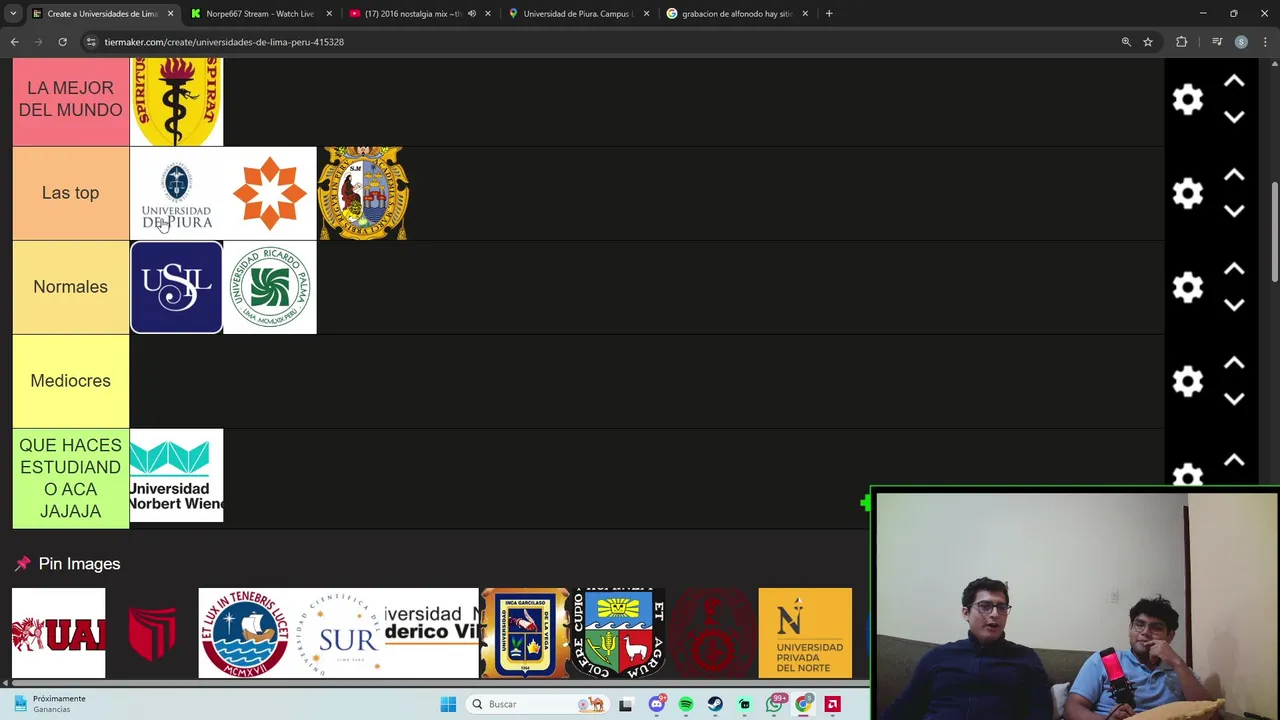The image size is (1280, 720).
Task: Move LA MEJOR DEL MUNDO tier up
Action: click(1234, 81)
